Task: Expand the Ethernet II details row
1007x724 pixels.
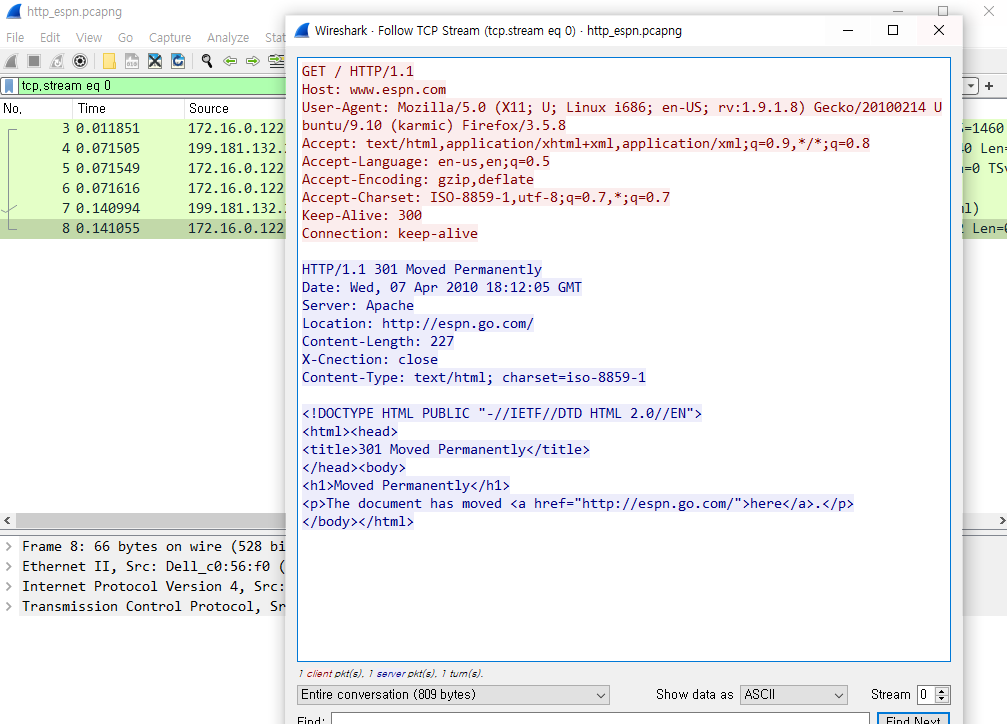Action: tap(8, 567)
